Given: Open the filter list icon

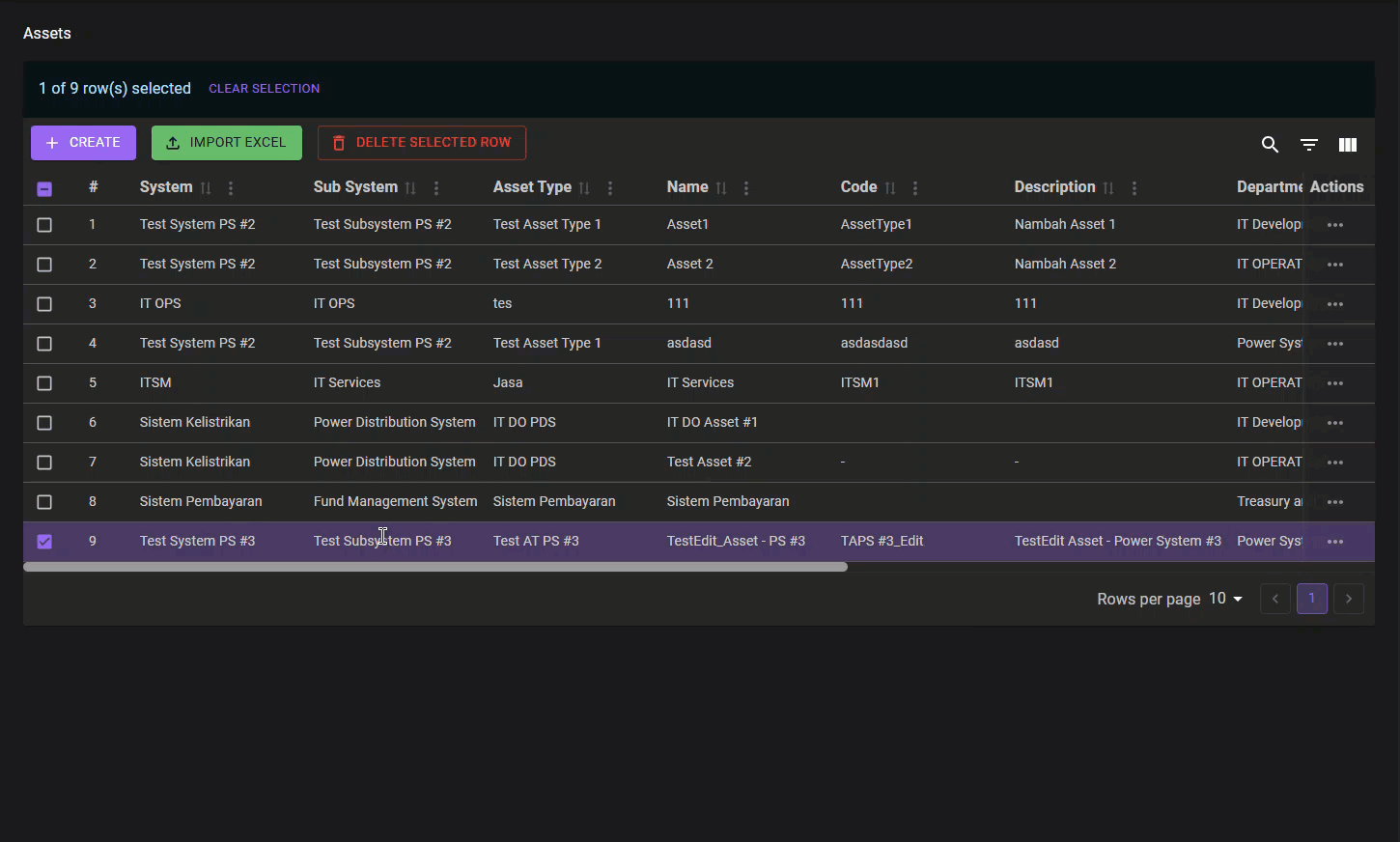Looking at the screenshot, I should (x=1309, y=145).
